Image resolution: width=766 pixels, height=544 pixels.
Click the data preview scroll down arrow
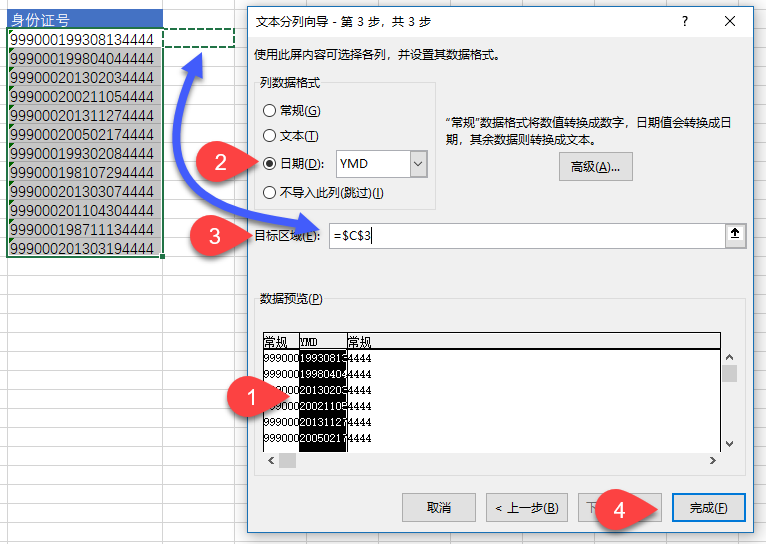coord(729,443)
